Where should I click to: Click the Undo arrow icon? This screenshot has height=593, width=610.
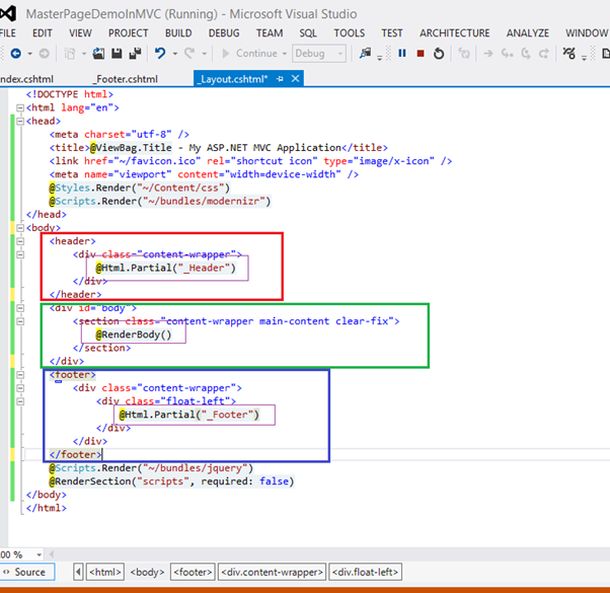pos(161,53)
